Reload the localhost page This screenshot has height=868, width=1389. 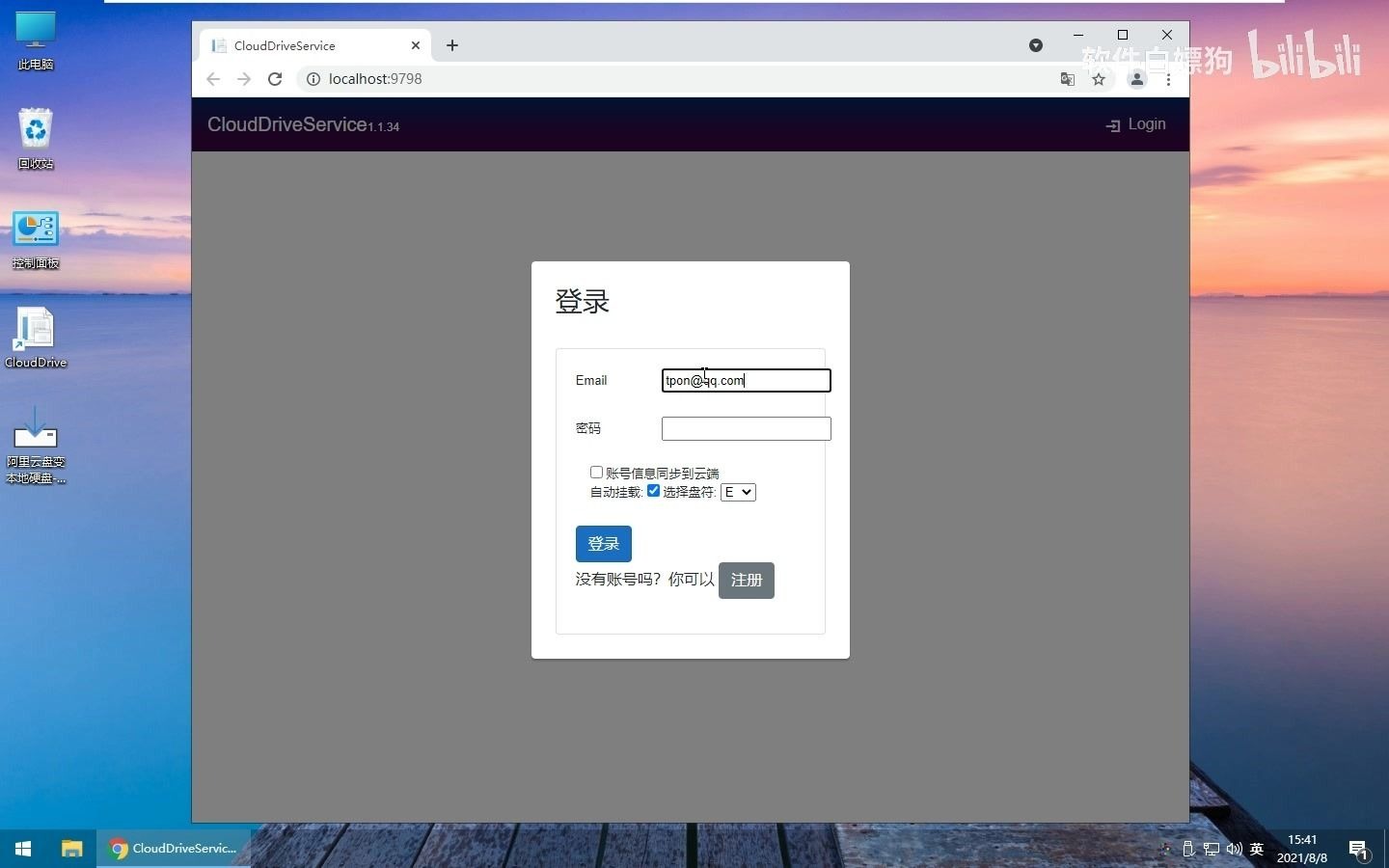click(275, 79)
